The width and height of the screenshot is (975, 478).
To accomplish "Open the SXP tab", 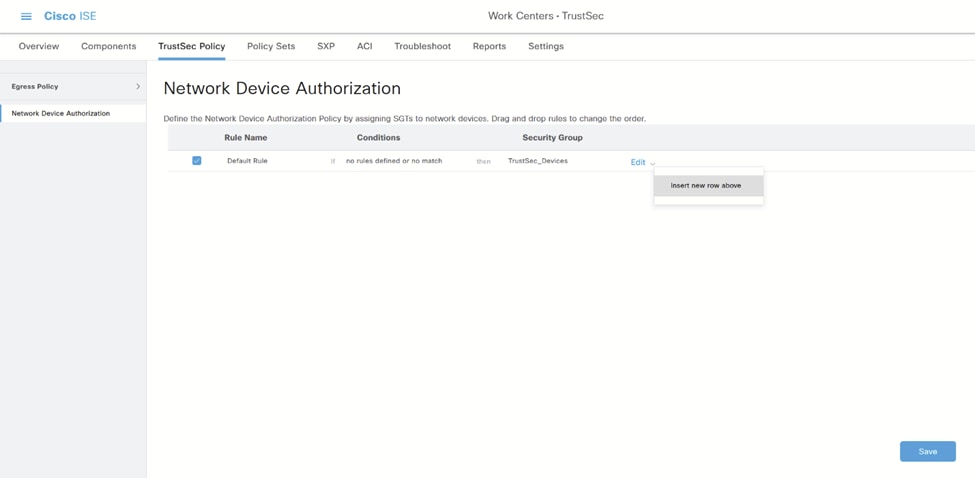I will (x=326, y=46).
